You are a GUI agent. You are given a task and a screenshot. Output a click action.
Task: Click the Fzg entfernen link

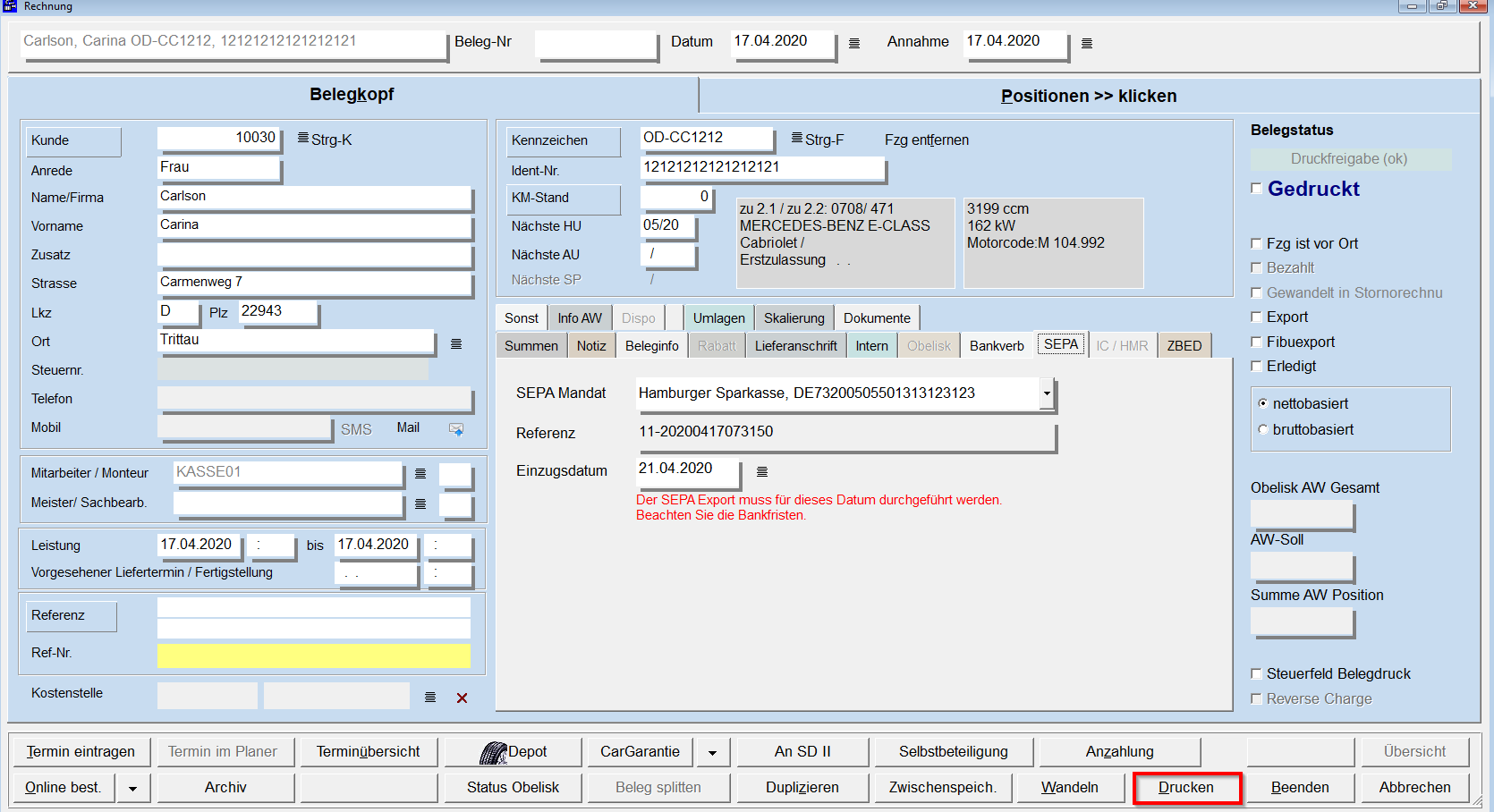927,140
